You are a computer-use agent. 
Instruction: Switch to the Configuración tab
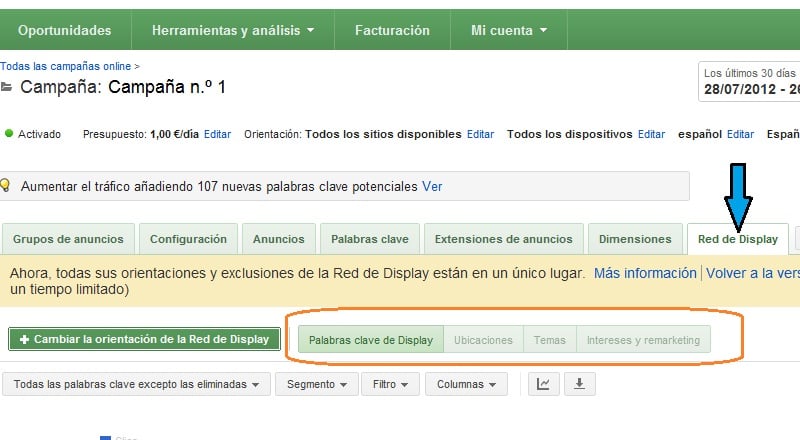[x=188, y=239]
